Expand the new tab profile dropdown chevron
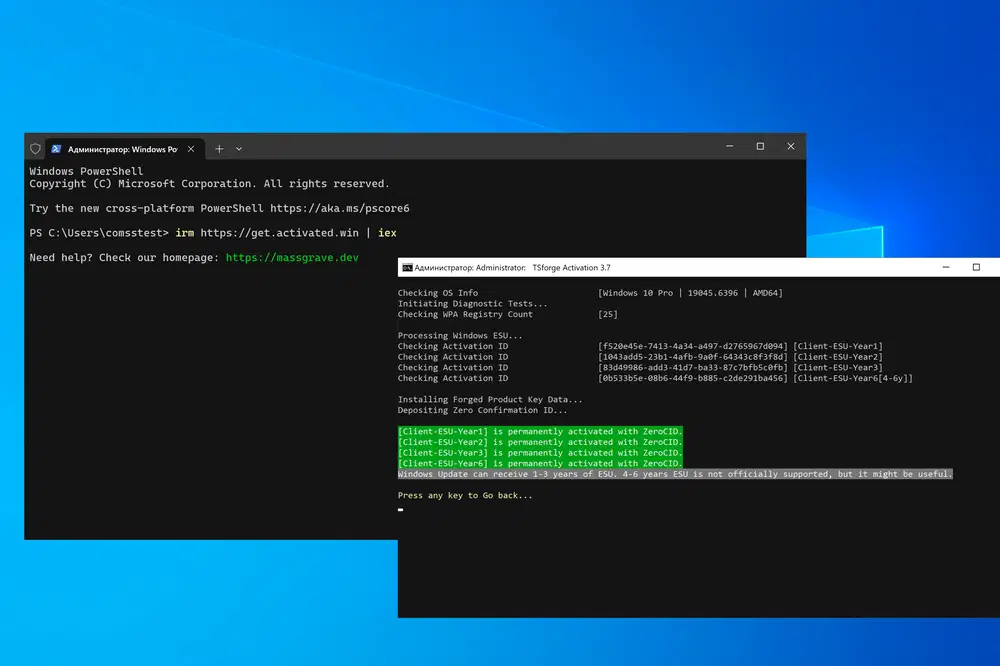Image resolution: width=1000 pixels, height=666 pixels. 239,149
